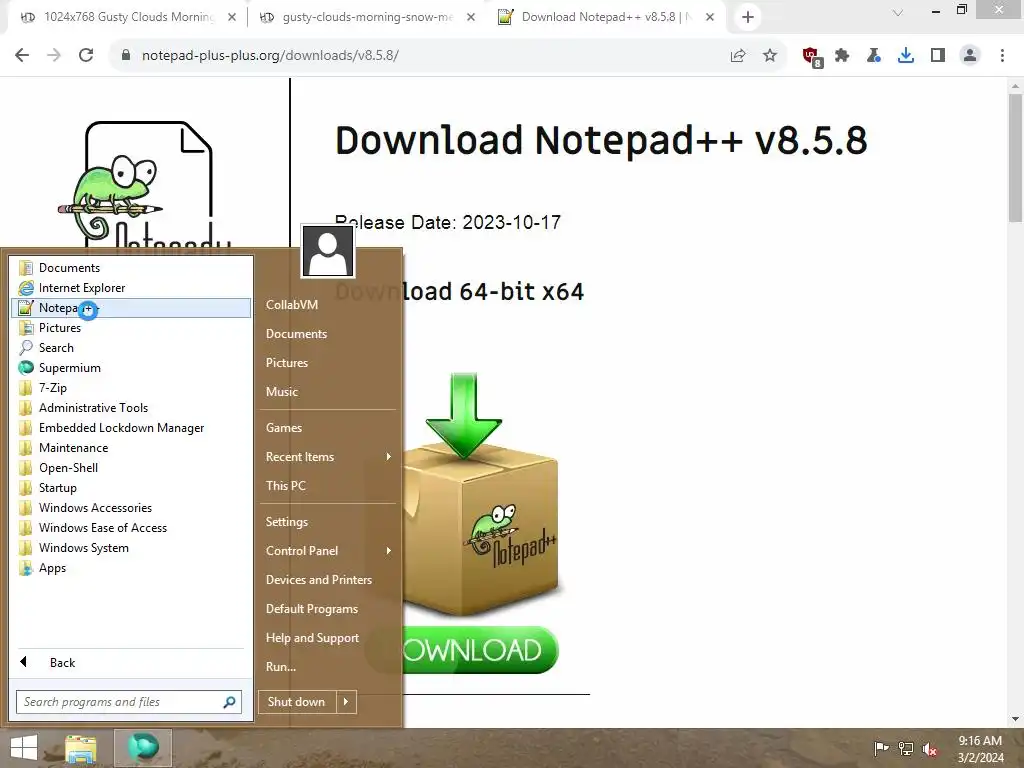The width and height of the screenshot is (1024, 768).
Task: Open Documents in right Start column
Action: point(328,334)
